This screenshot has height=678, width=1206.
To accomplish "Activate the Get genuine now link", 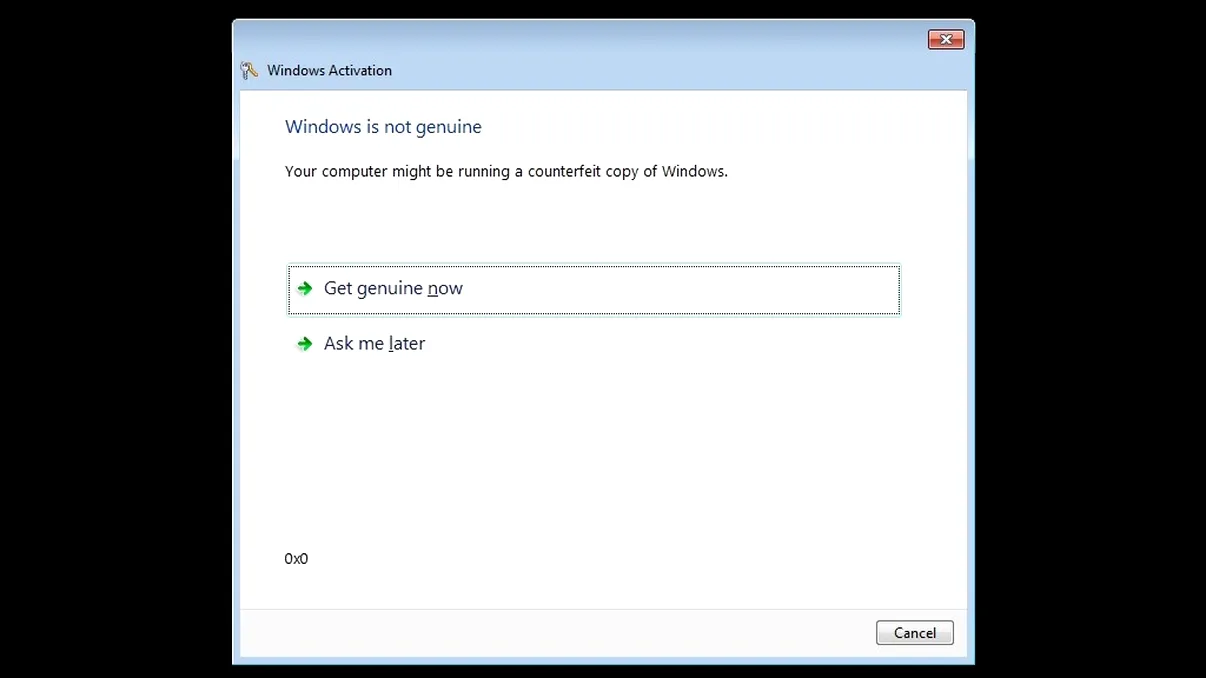I will [392, 288].
